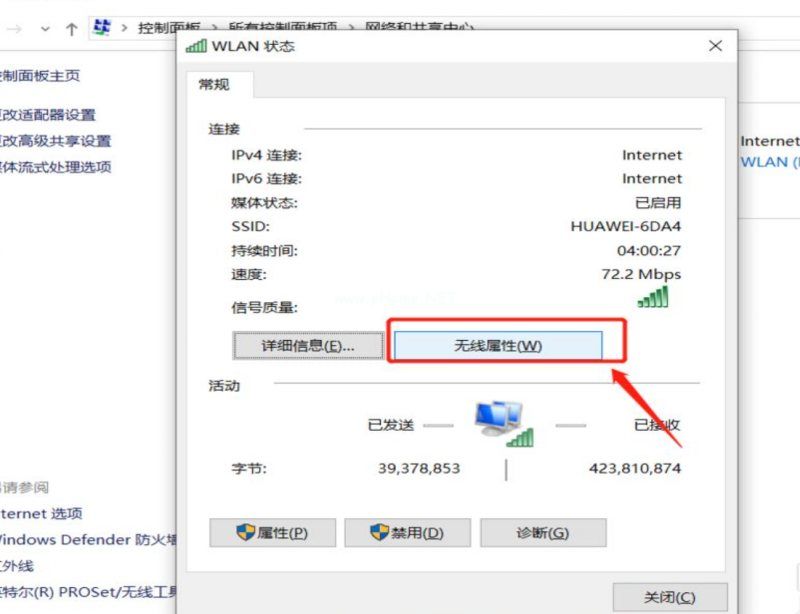800x614 pixels.
Task: Click the signal quality bars icon
Action: 653,297
